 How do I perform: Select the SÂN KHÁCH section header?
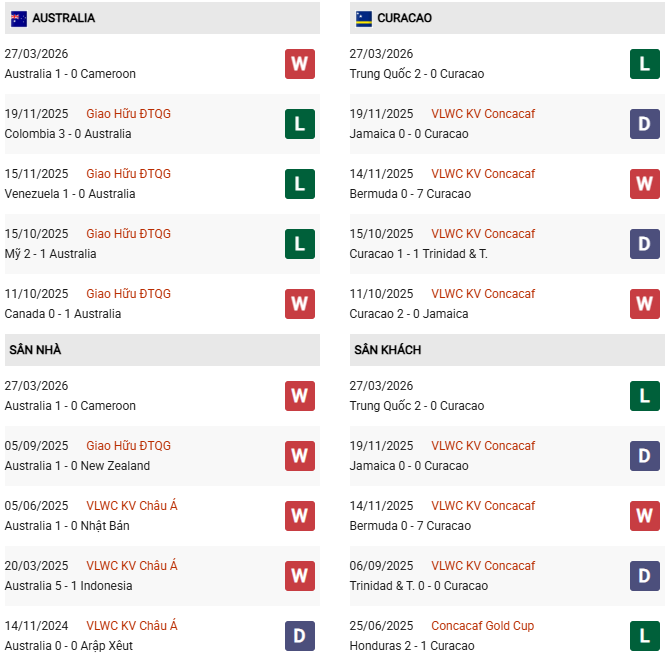click(x=387, y=350)
